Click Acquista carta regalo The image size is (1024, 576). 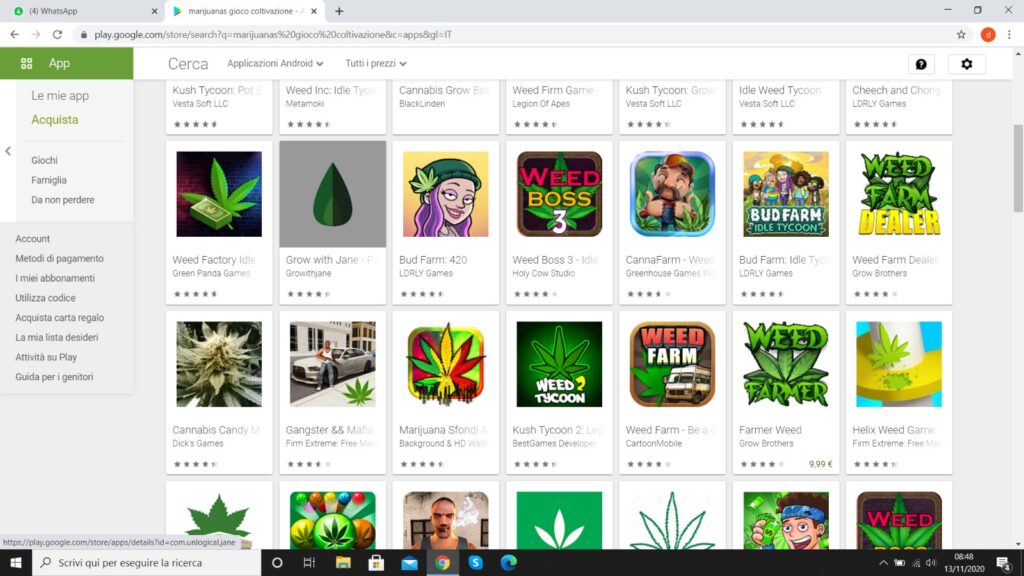[x=59, y=317]
